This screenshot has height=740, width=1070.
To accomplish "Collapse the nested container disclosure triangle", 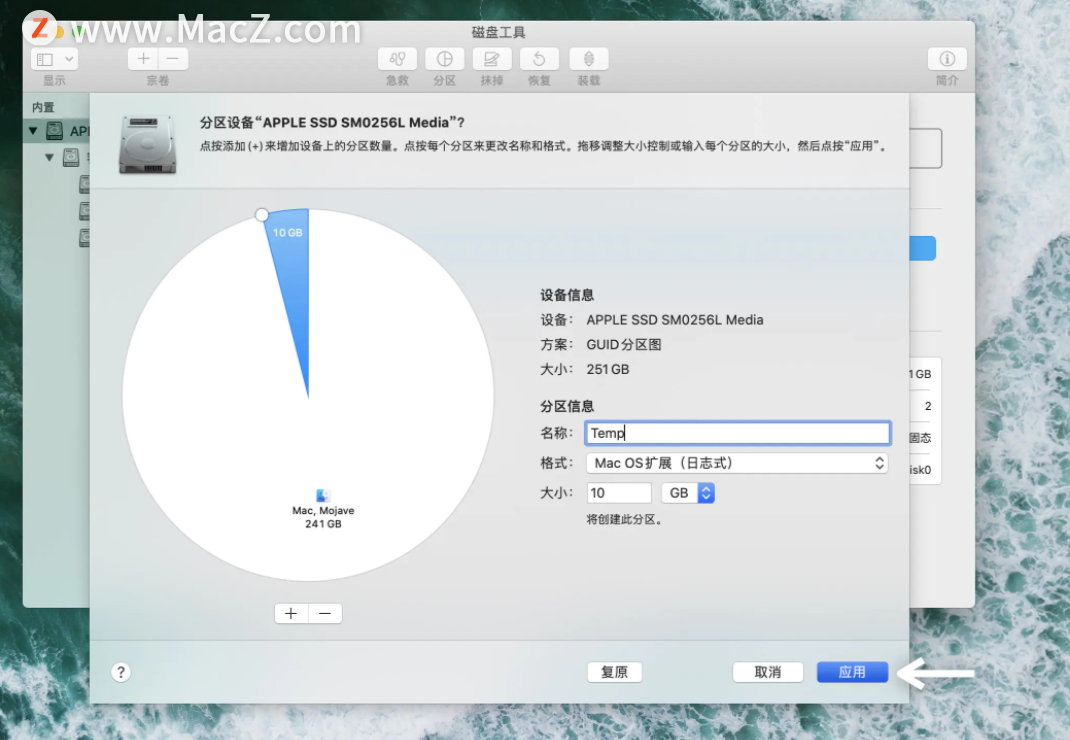I will pos(49,158).
